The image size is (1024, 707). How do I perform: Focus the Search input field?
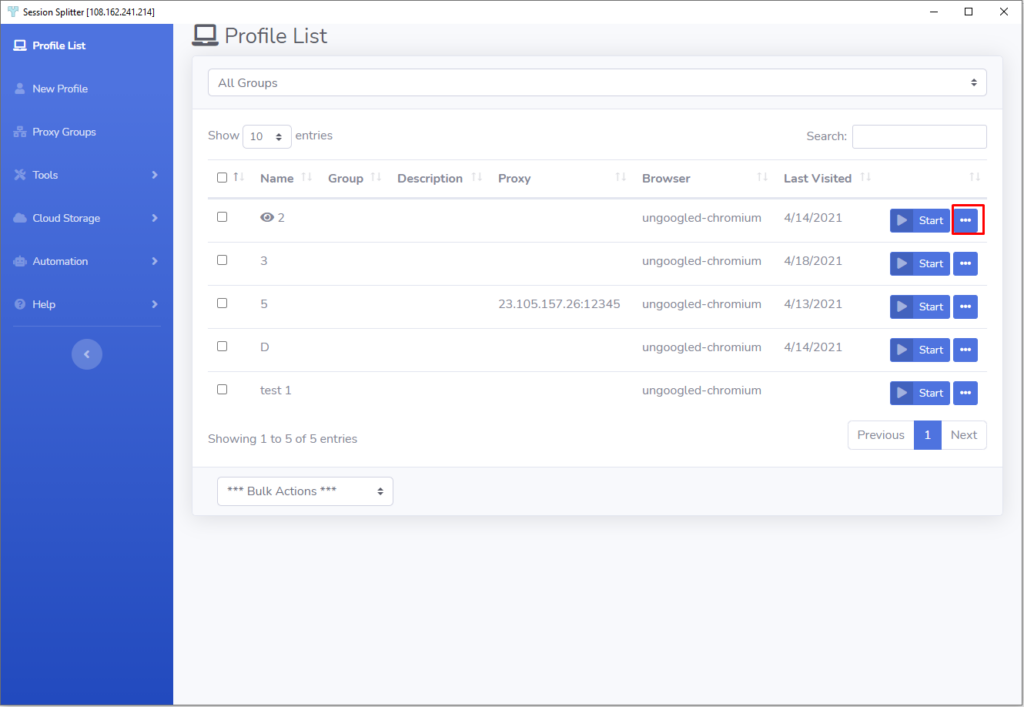pyautogui.click(x=919, y=136)
